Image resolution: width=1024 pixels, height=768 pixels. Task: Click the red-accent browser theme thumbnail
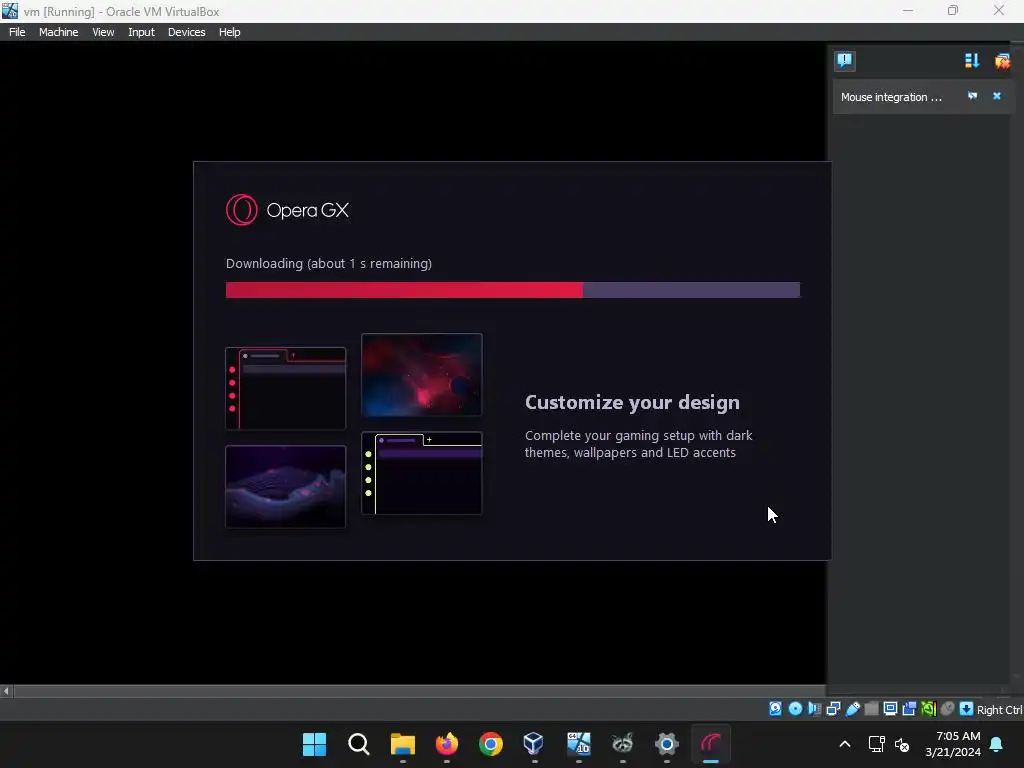[285, 389]
